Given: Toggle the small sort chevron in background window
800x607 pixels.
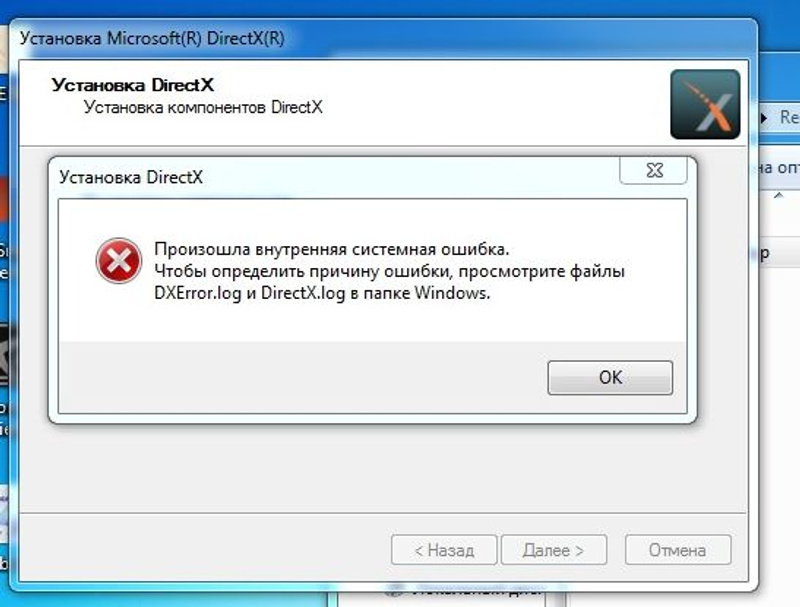Looking at the screenshot, I should [x=779, y=195].
